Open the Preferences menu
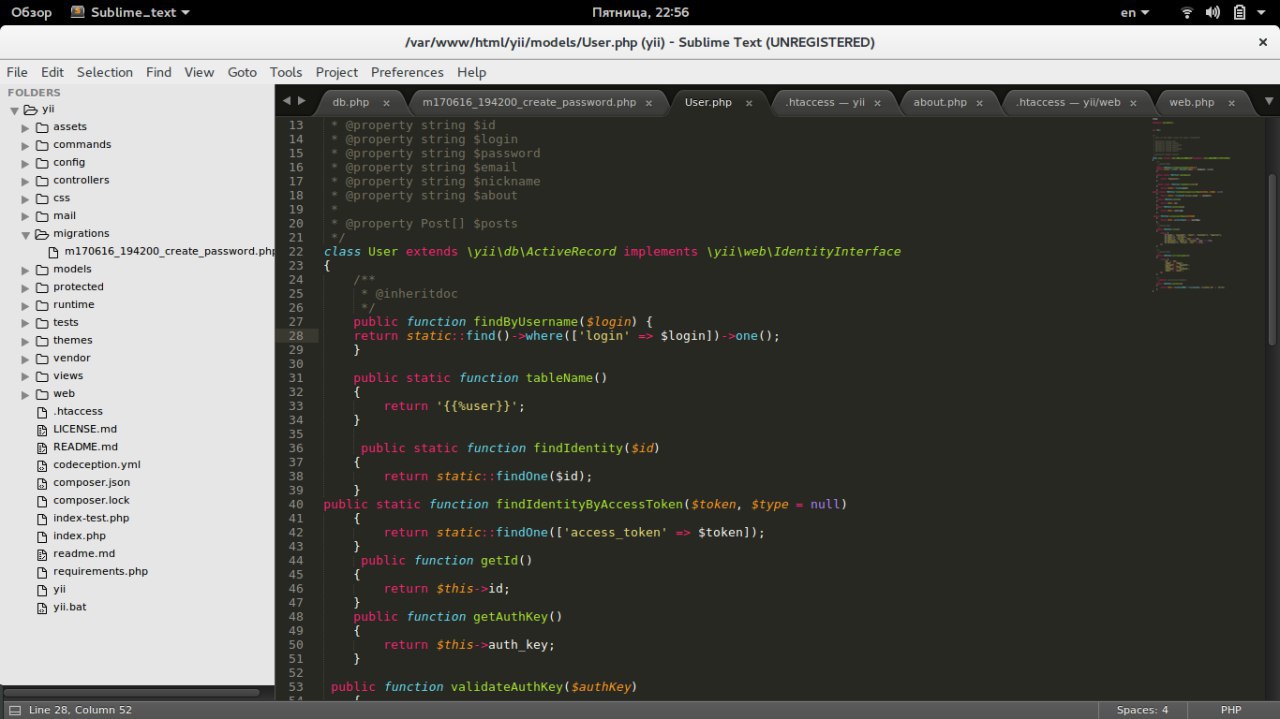The height and width of the screenshot is (719, 1280). click(406, 72)
